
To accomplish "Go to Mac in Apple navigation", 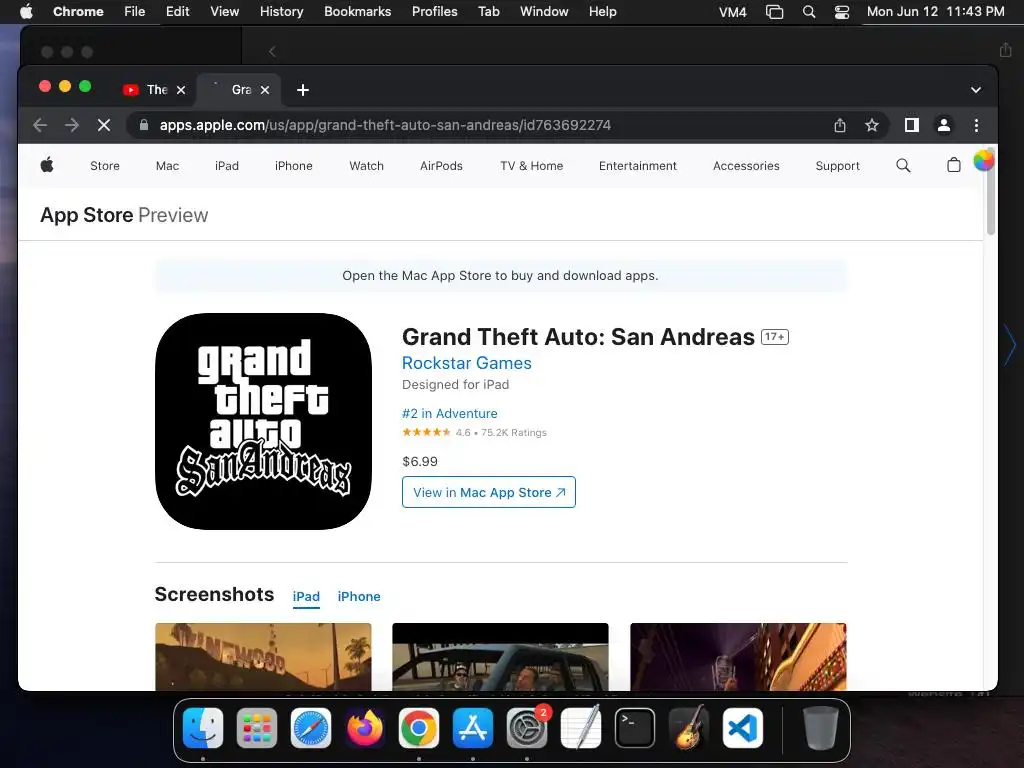I will coord(167,166).
